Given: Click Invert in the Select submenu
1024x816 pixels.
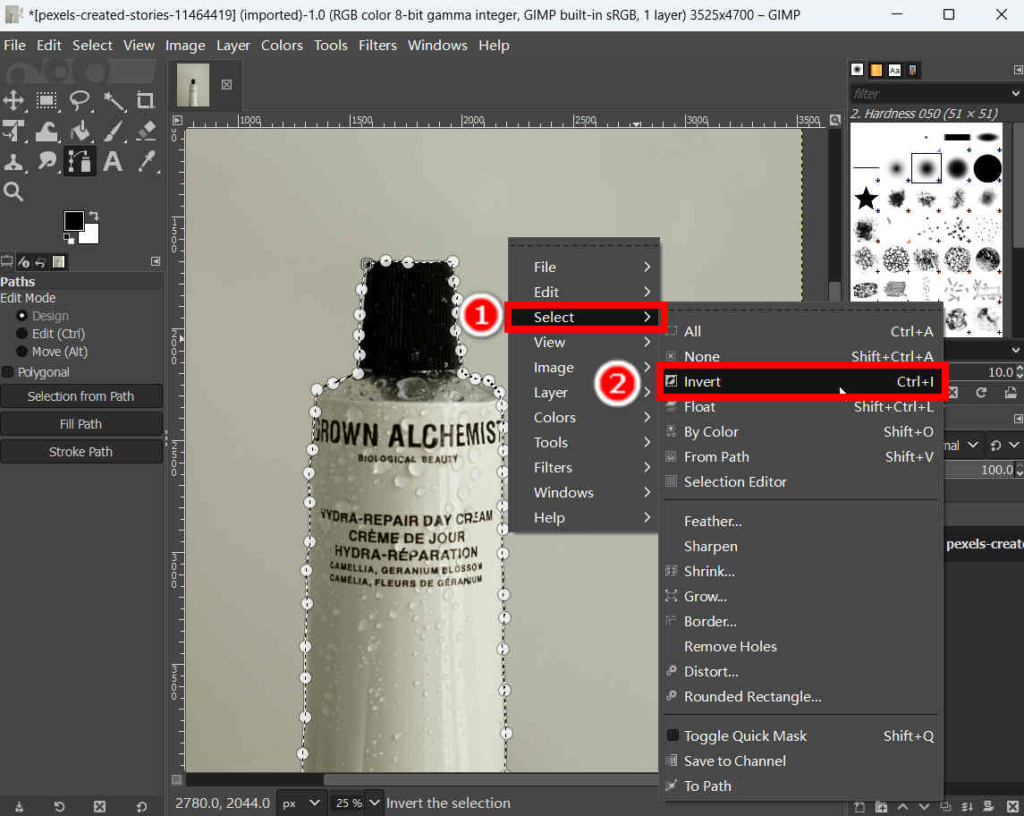Looking at the screenshot, I should (x=702, y=382).
